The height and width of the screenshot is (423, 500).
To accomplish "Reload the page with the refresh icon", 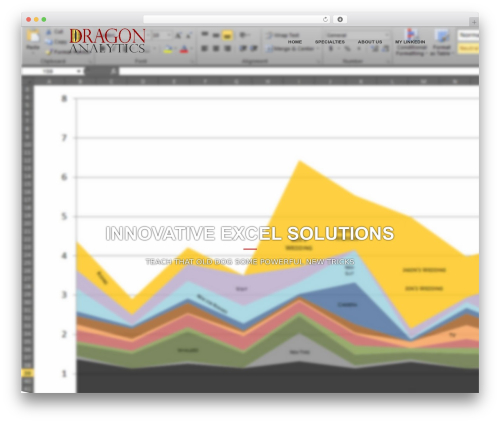I will 325,19.
